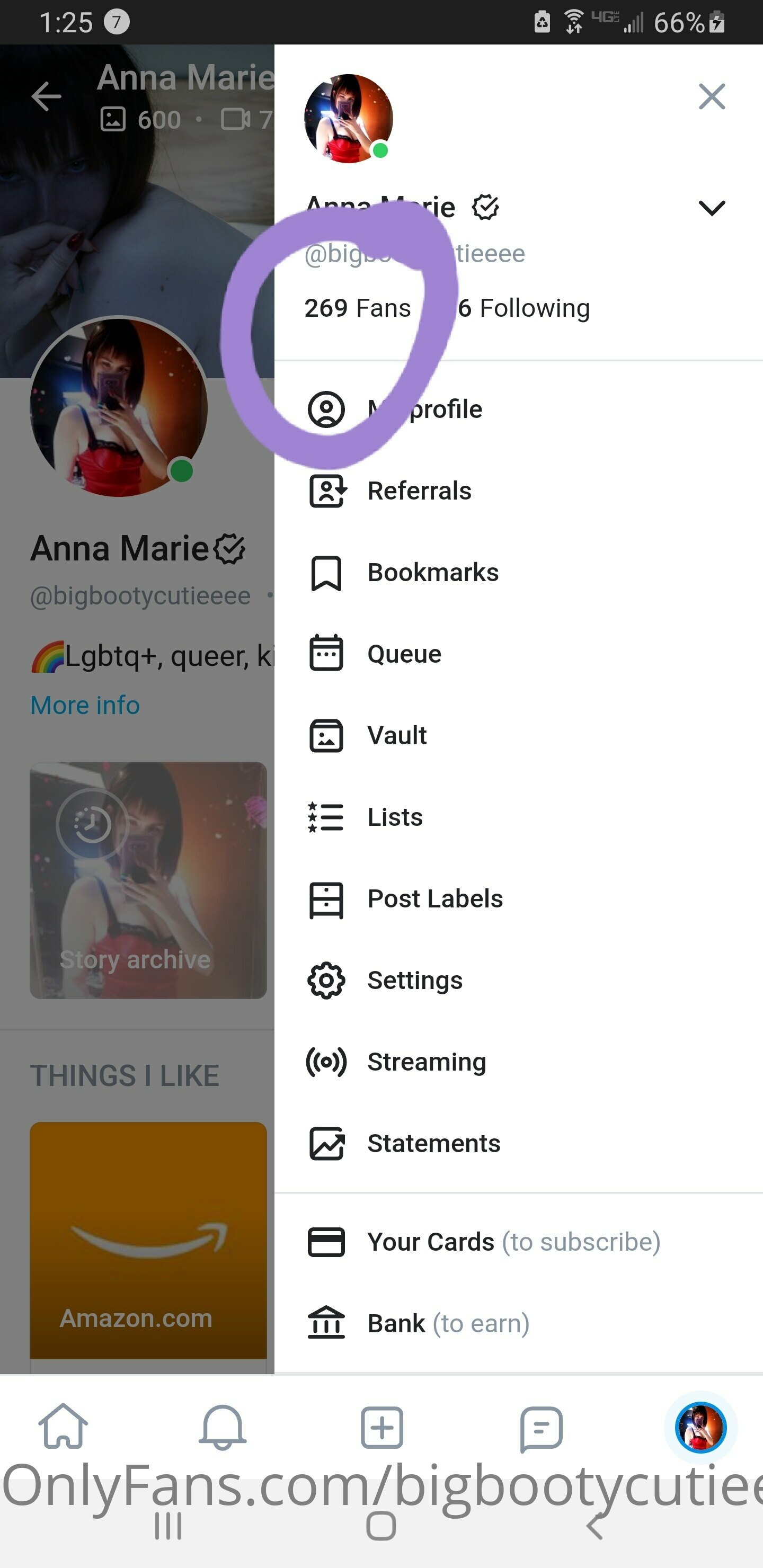Viewport: 763px width, 1568px height.
Task: Tap the Settings gear icon
Action: (326, 980)
